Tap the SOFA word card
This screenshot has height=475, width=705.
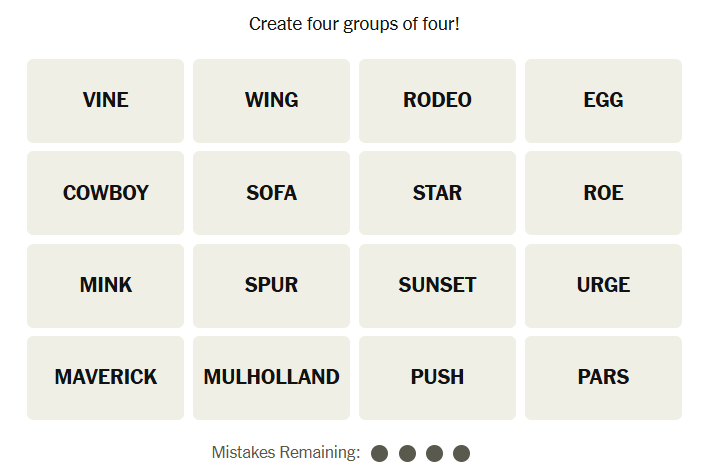271,193
